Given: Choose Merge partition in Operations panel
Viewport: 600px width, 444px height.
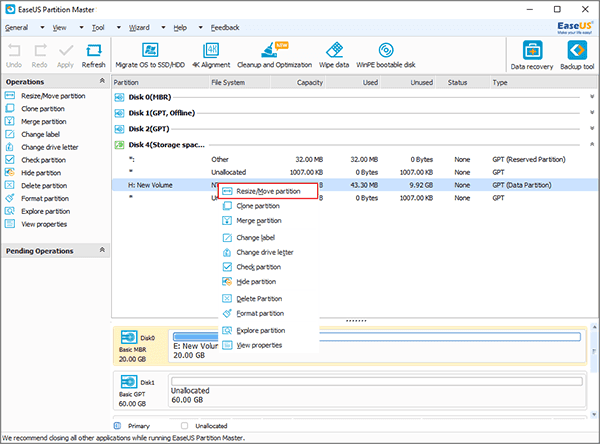Looking at the screenshot, I should pyautogui.click(x=36, y=121).
